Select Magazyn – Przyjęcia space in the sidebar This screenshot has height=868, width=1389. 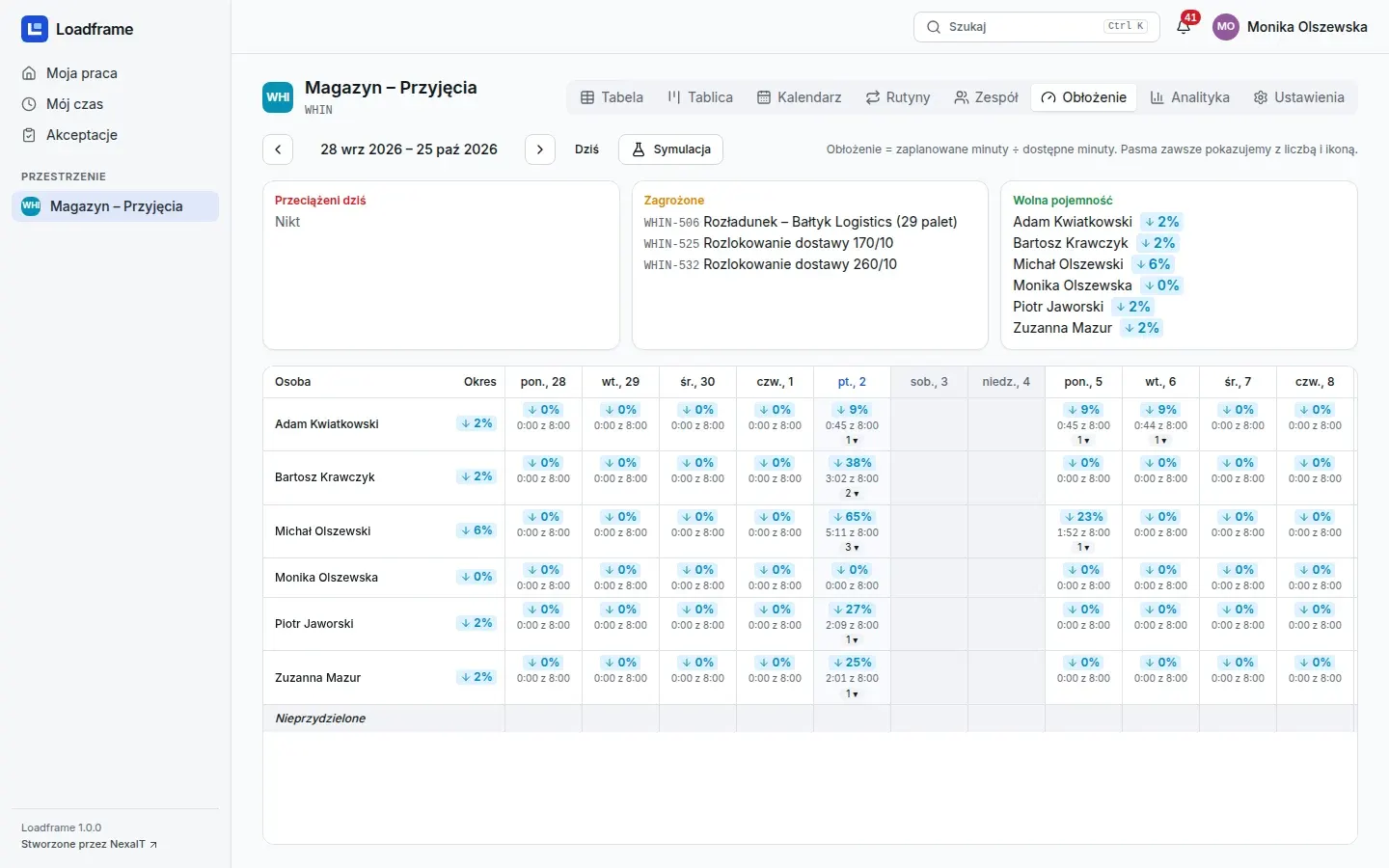tap(116, 206)
